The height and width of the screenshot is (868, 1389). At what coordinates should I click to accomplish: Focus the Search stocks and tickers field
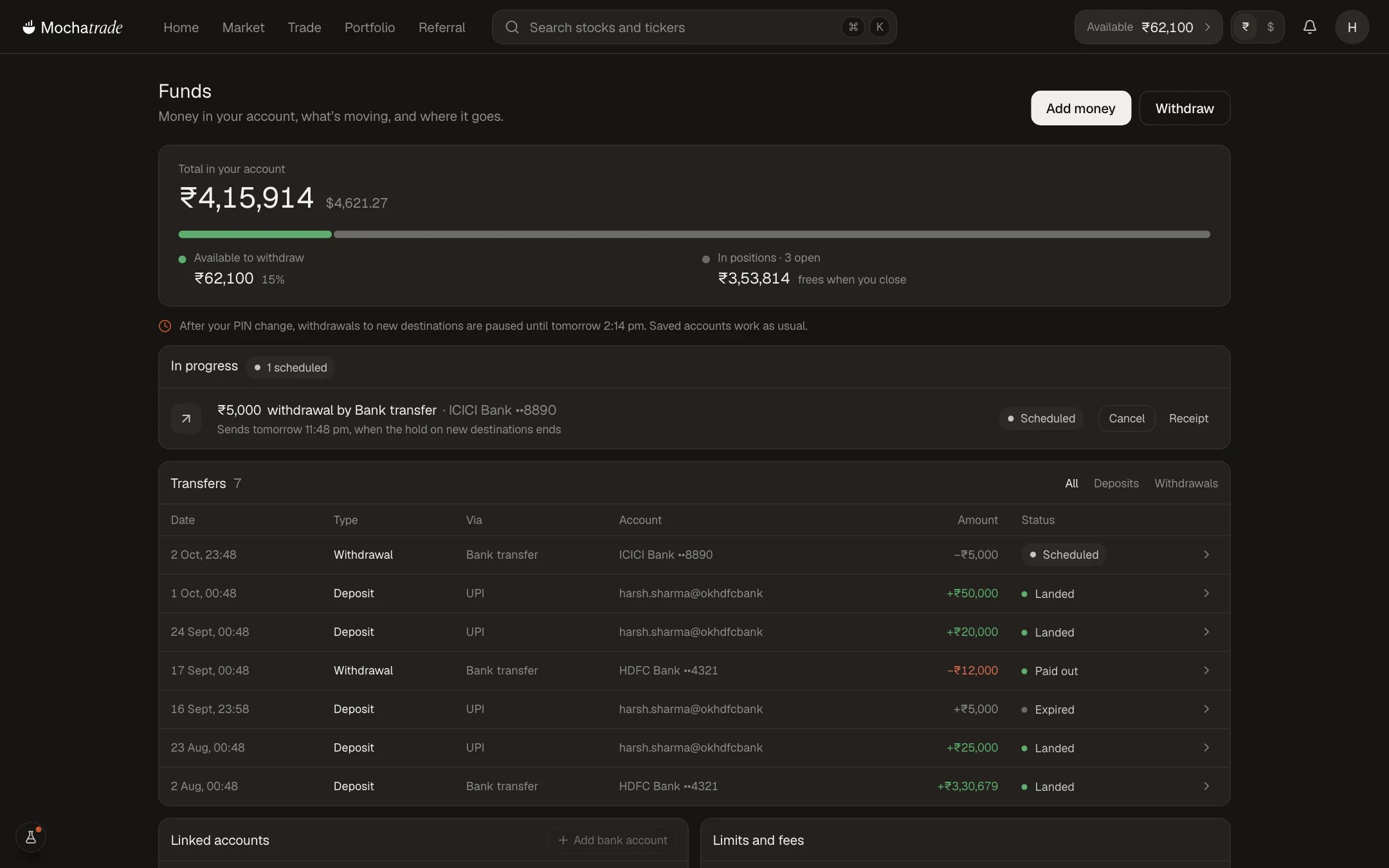[694, 27]
